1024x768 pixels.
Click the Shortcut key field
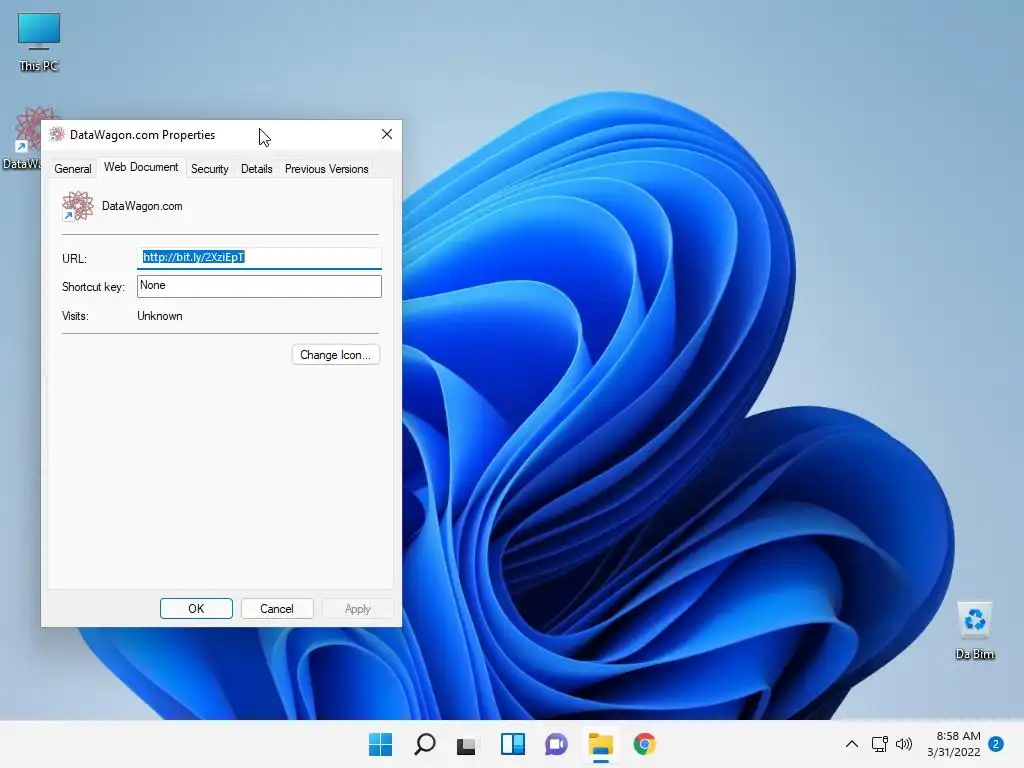[x=259, y=286]
